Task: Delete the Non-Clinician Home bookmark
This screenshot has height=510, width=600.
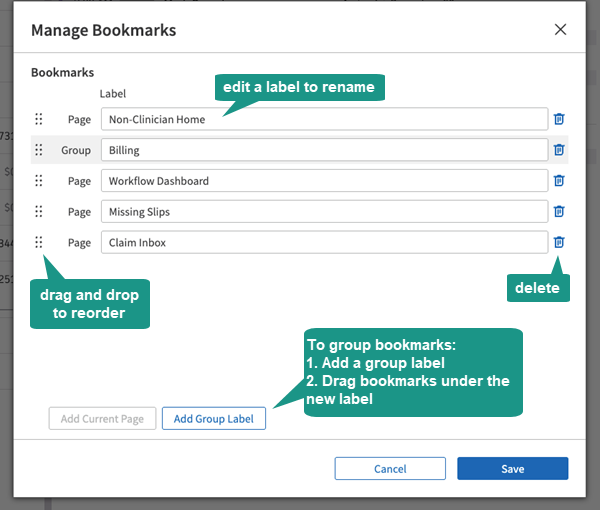Action: pyautogui.click(x=559, y=119)
